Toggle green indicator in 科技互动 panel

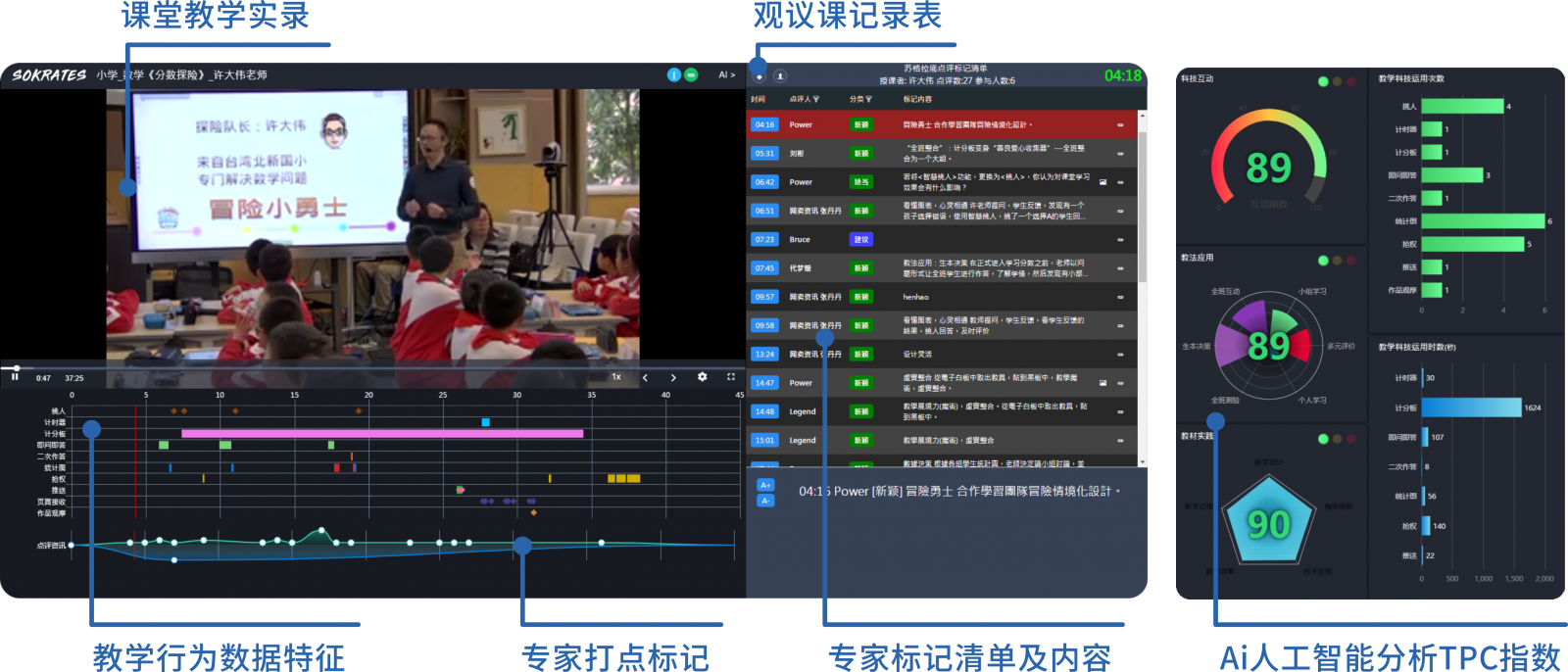(x=1323, y=81)
